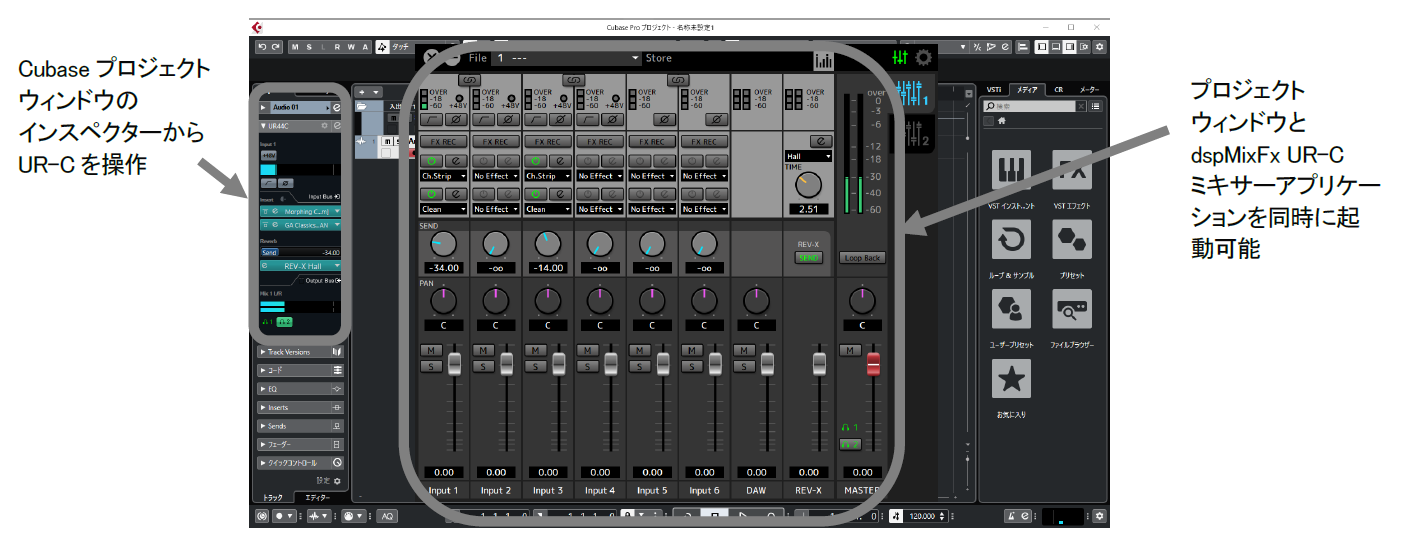Toggle +48V phantom power on Input 1
The width and height of the screenshot is (1409, 549).
click(x=458, y=98)
